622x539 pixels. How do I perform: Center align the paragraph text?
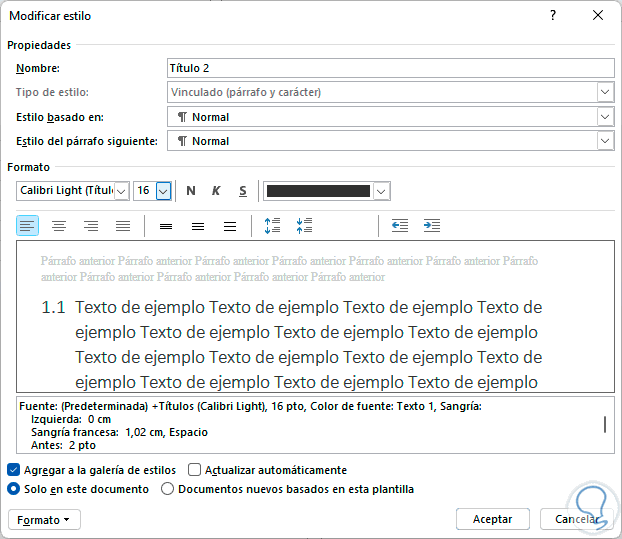tap(59, 226)
